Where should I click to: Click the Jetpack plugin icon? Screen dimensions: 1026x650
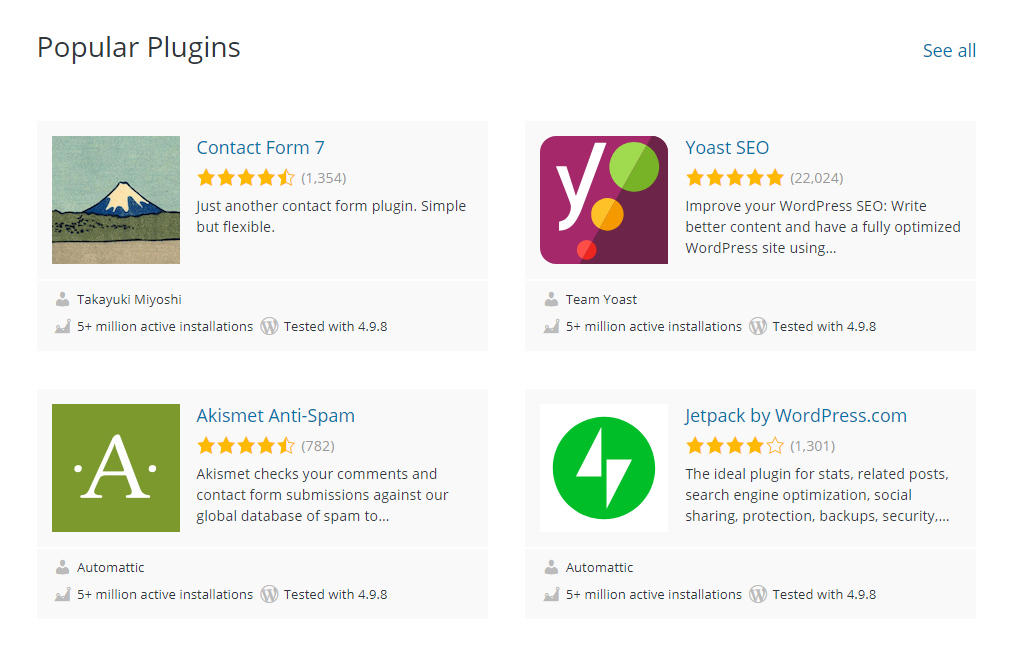click(x=602, y=467)
